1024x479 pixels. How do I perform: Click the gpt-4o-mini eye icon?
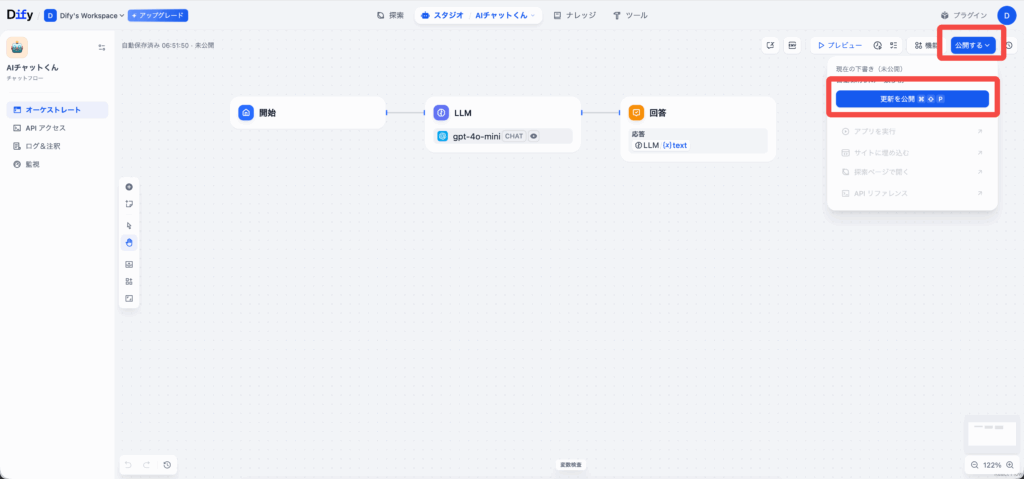534,136
